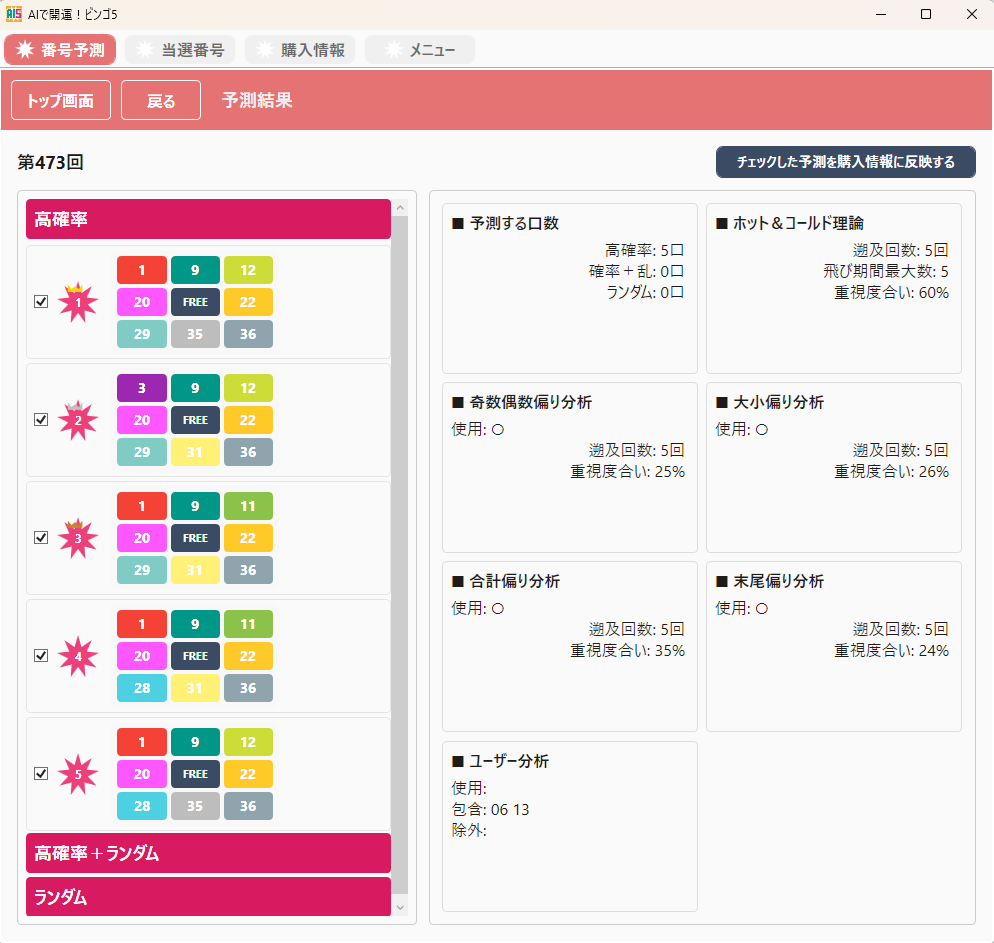This screenshot has width=994, height=943.
Task: Uncheck the prediction 2 checkbox
Action: 41,420
